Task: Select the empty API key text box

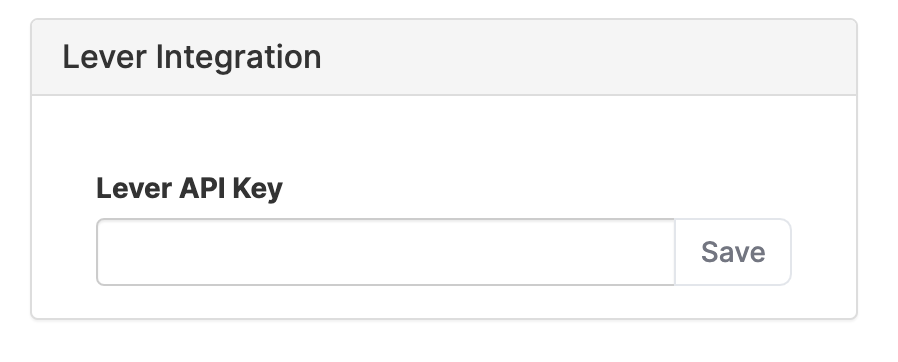Action: click(x=385, y=252)
